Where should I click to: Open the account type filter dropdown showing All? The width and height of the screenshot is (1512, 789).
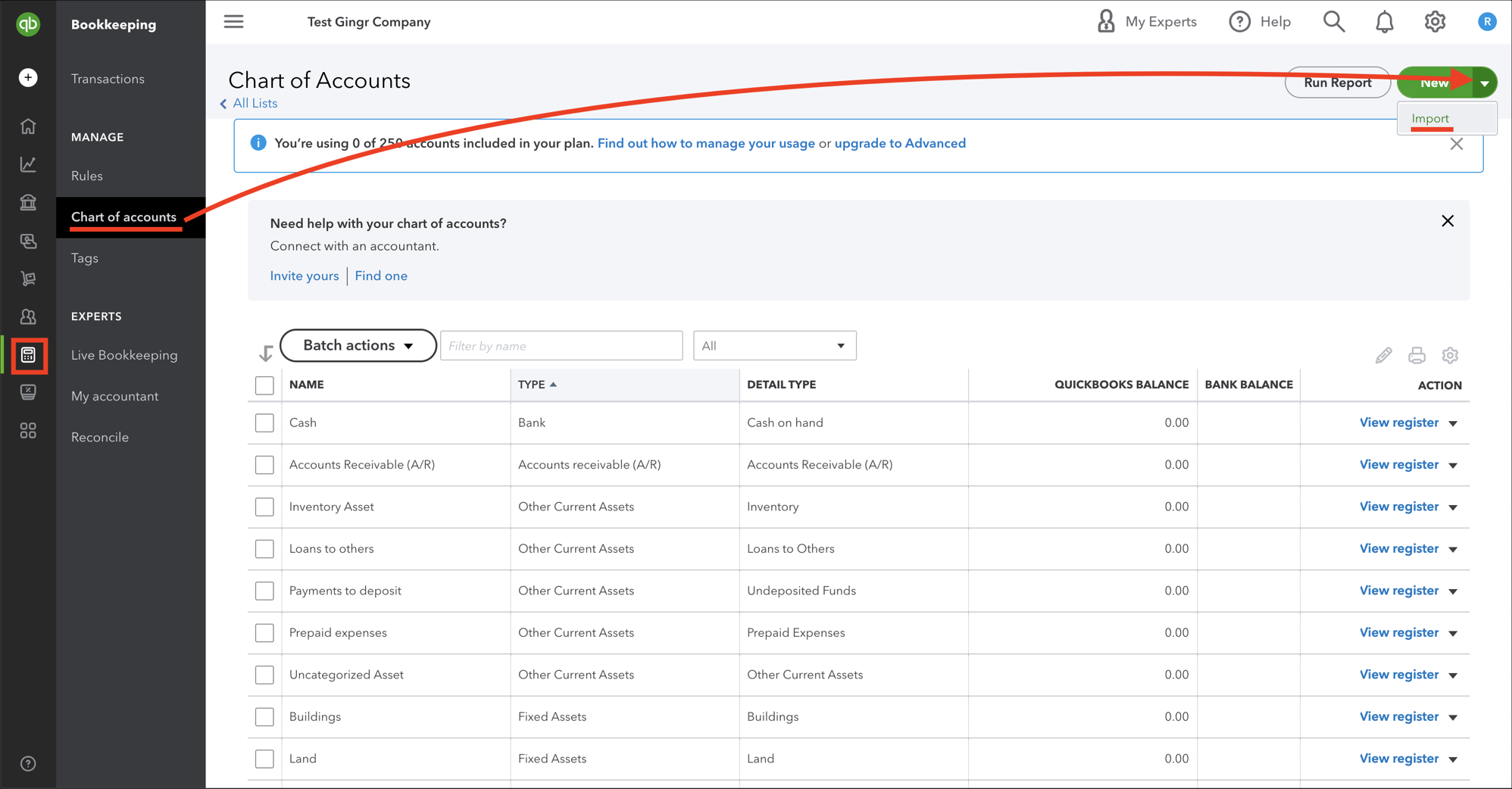point(774,345)
